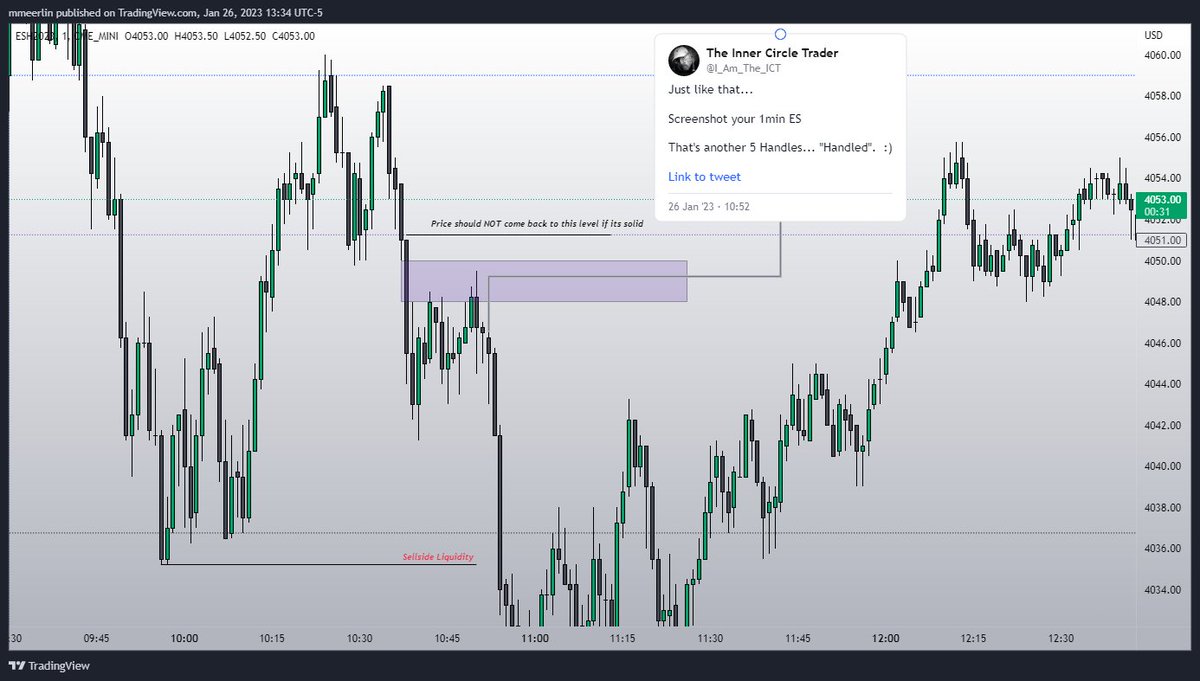Click the 4034.00 price axis value

coord(1163,589)
